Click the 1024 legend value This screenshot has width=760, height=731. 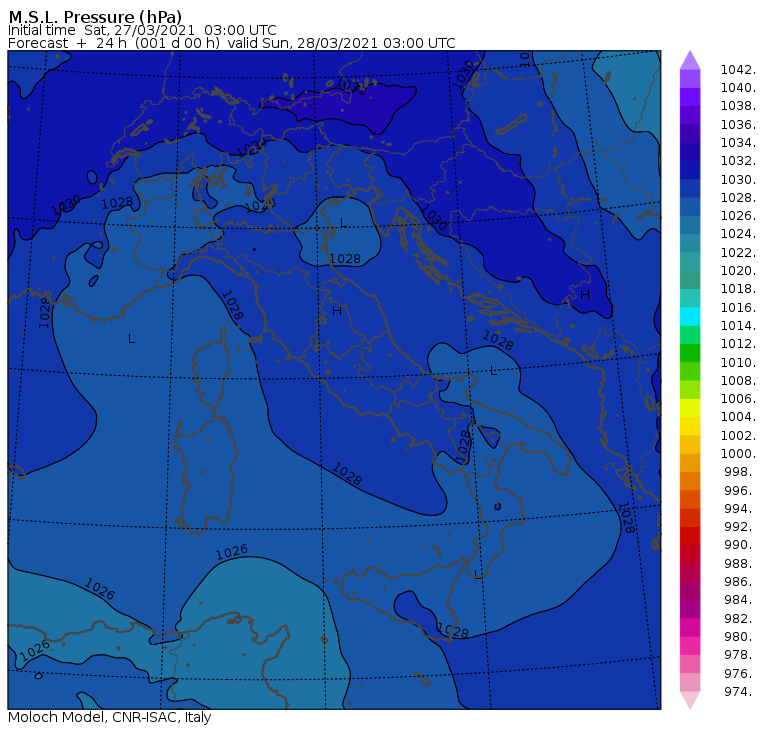point(738,234)
